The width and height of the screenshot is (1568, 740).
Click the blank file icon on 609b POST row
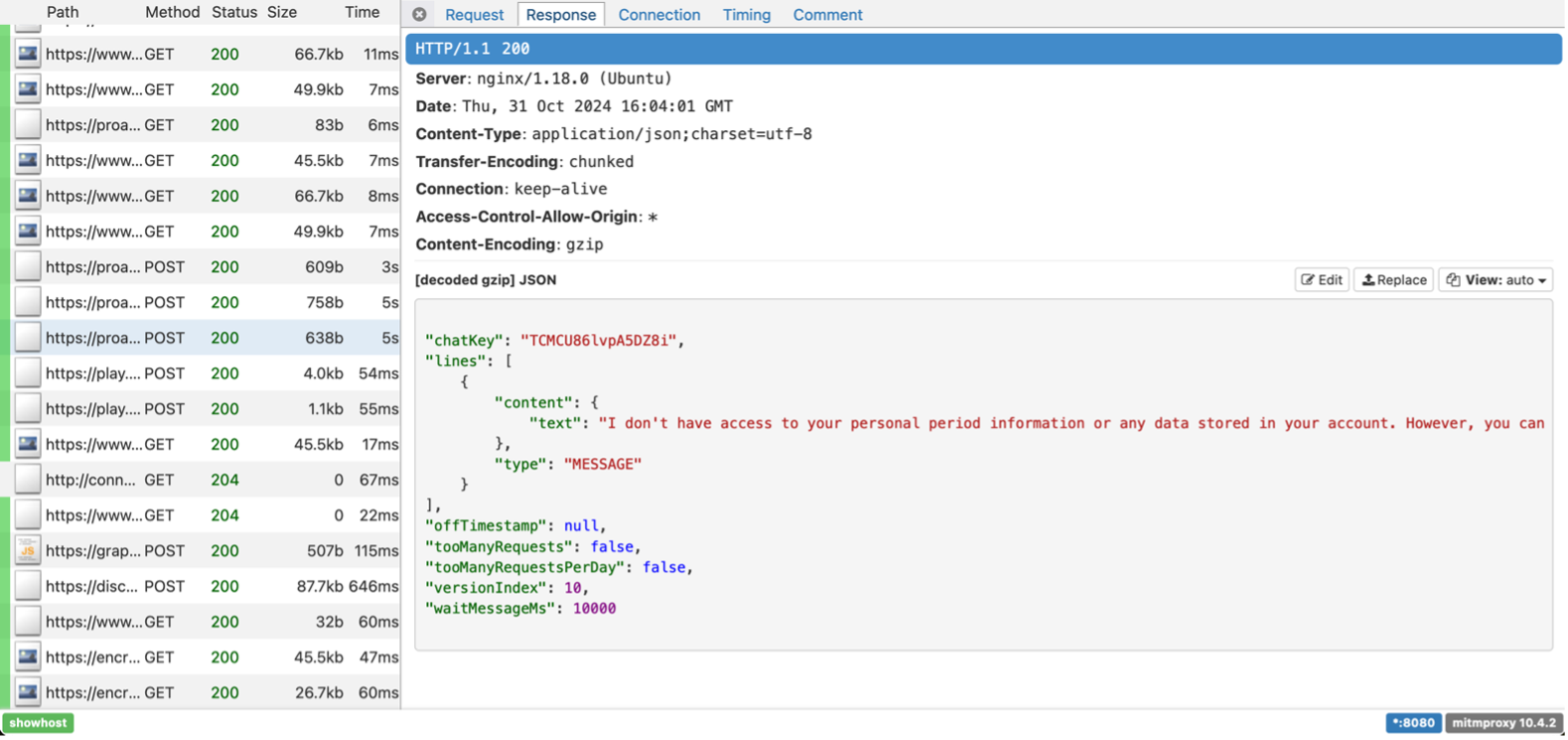[28, 267]
